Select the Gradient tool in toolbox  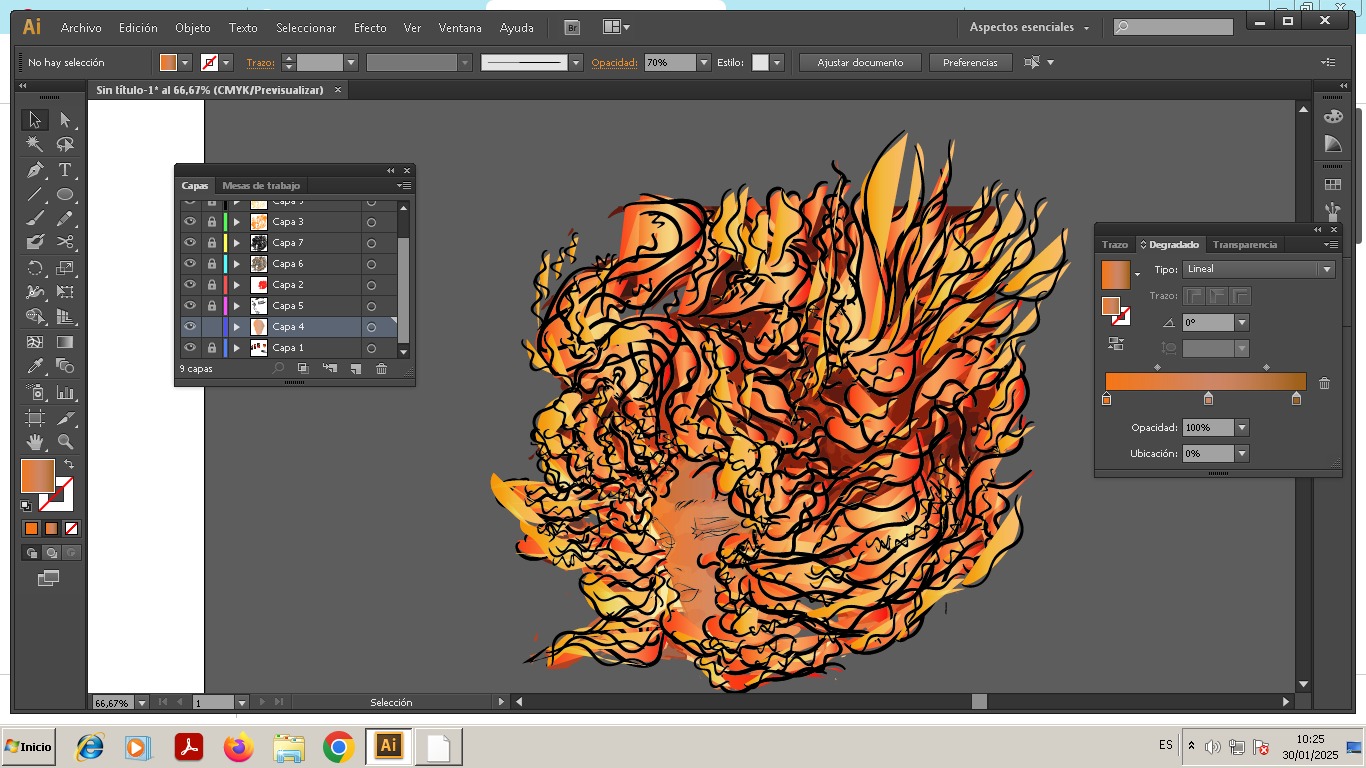click(x=65, y=342)
